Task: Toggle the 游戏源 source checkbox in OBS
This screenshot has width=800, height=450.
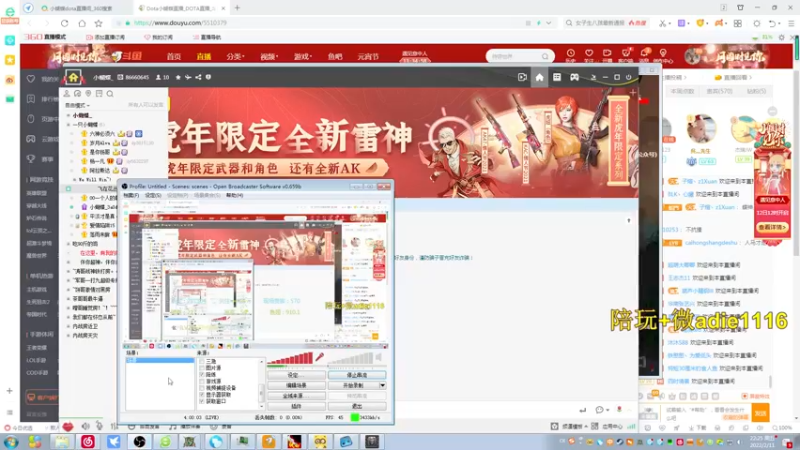Action: coord(202,381)
